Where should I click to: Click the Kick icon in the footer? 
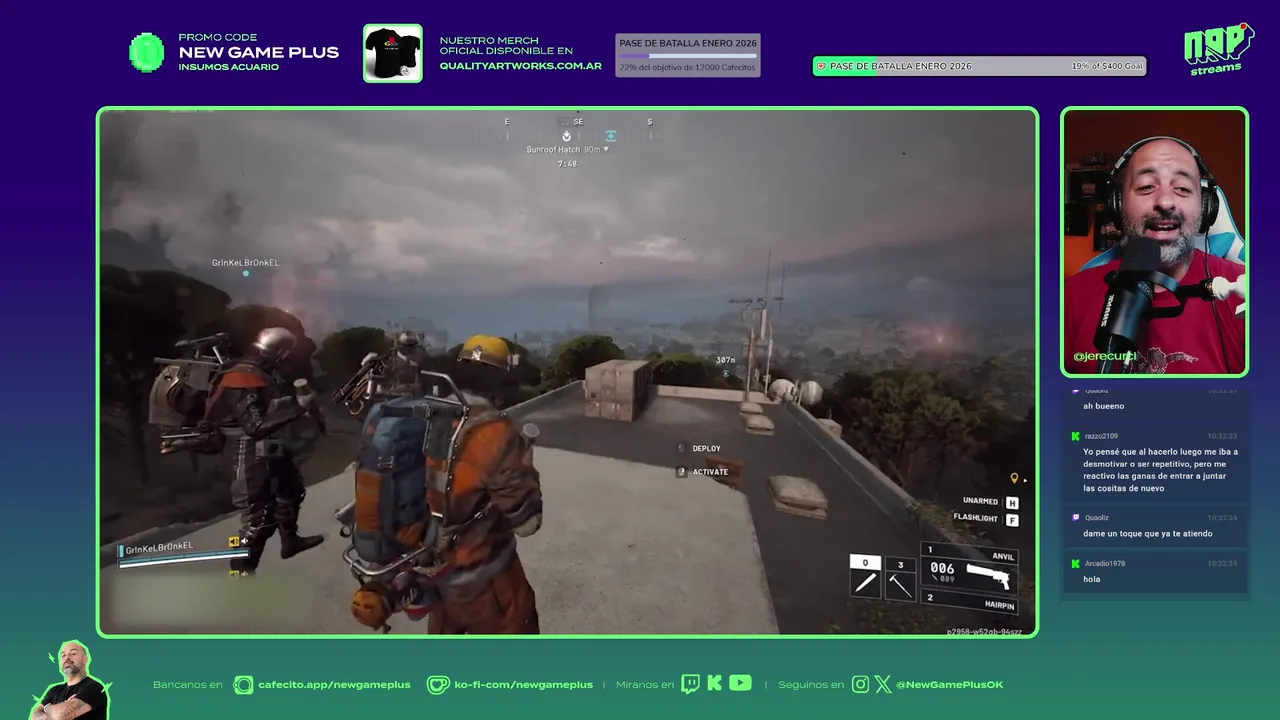pyautogui.click(x=714, y=684)
